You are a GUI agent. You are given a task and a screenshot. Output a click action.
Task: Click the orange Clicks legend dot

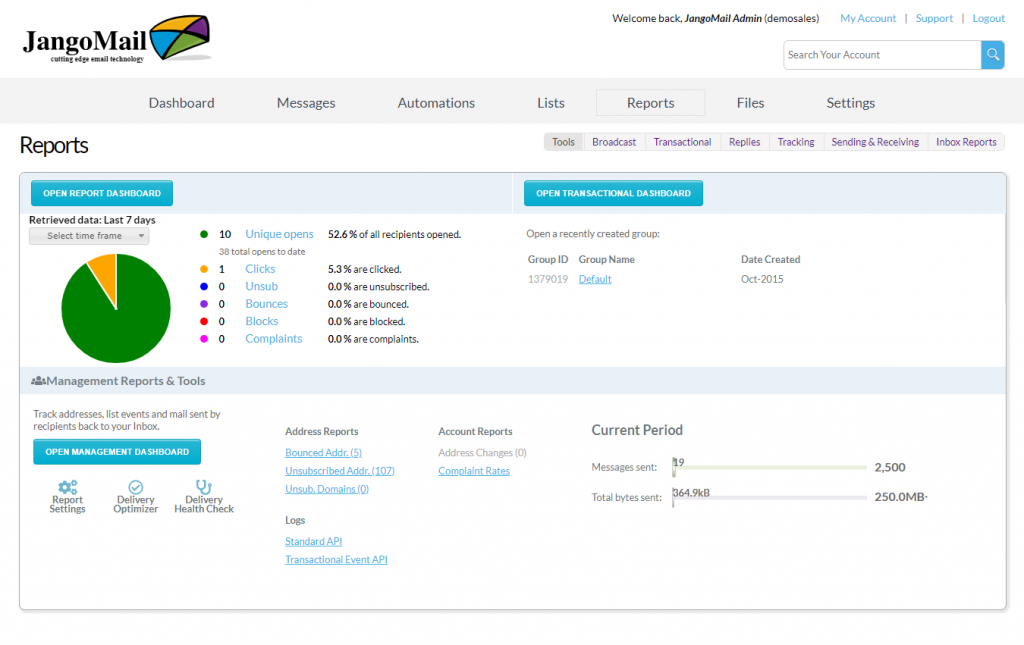[204, 269]
